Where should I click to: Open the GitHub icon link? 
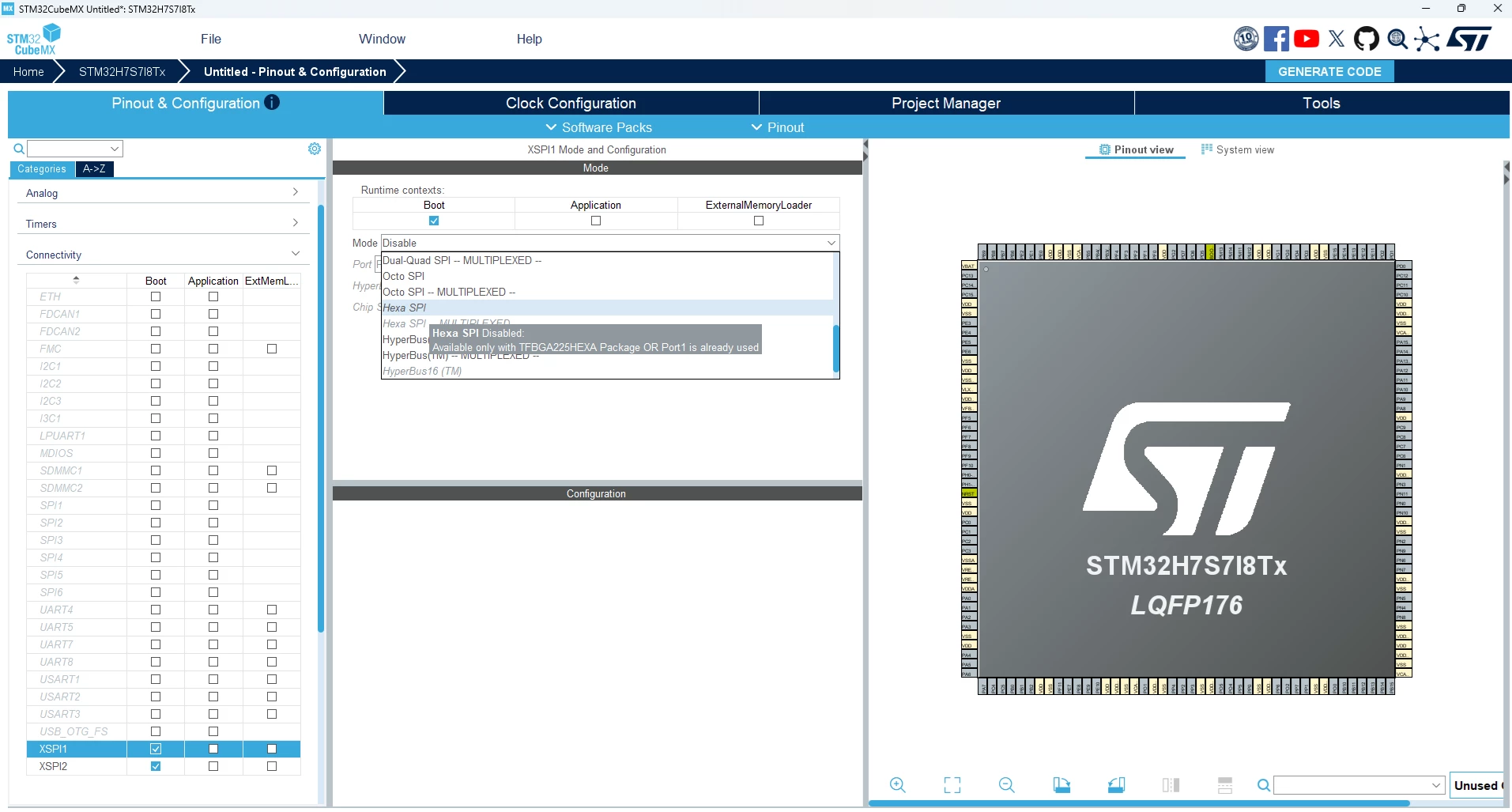(x=1367, y=39)
